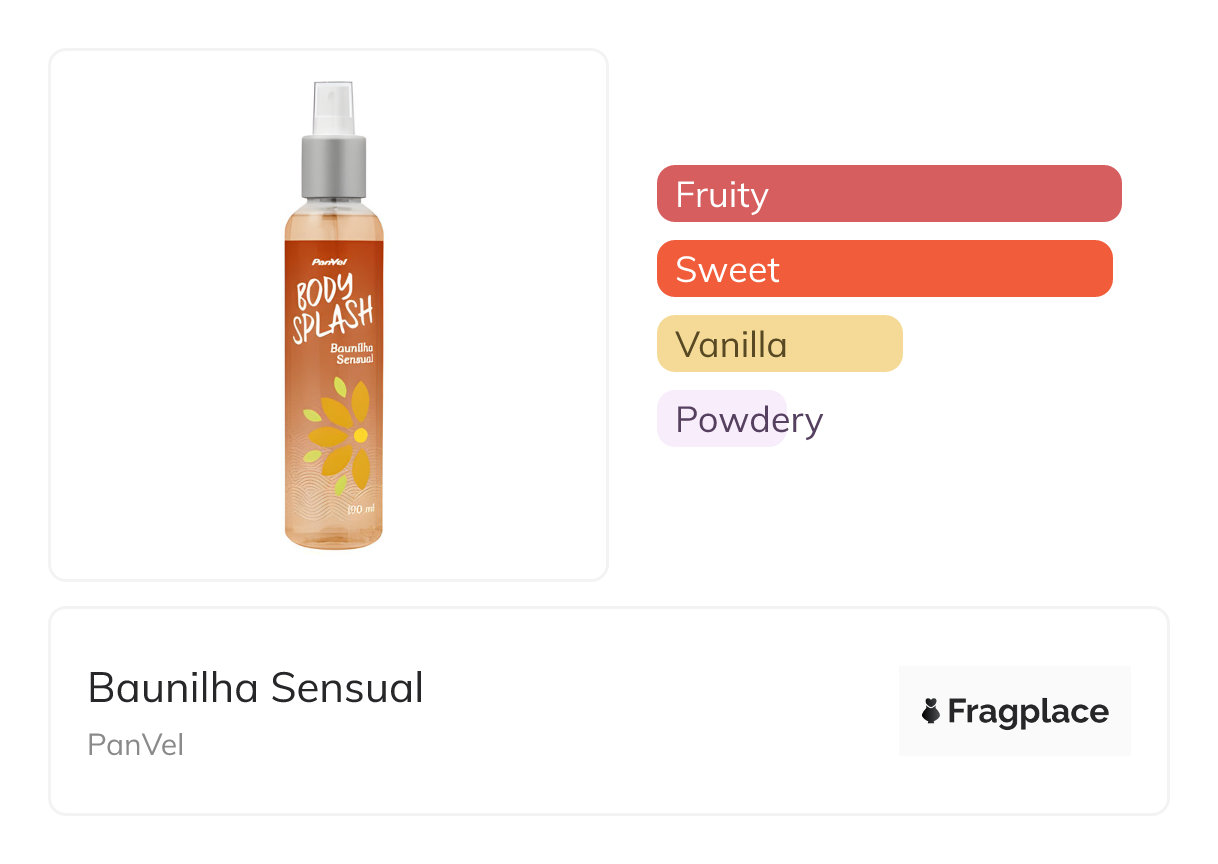Click the Powdery text label

pos(749,420)
